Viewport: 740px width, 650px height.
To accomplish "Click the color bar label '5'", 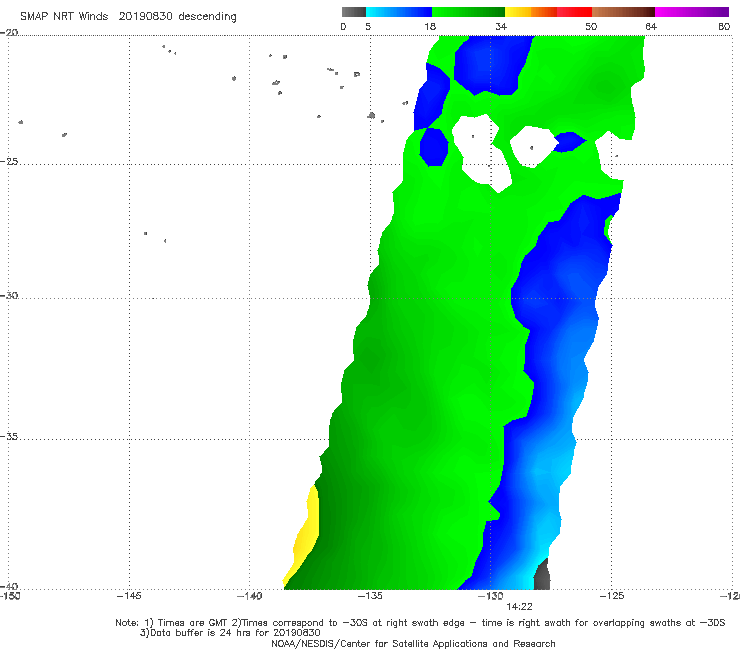I will click(x=368, y=26).
